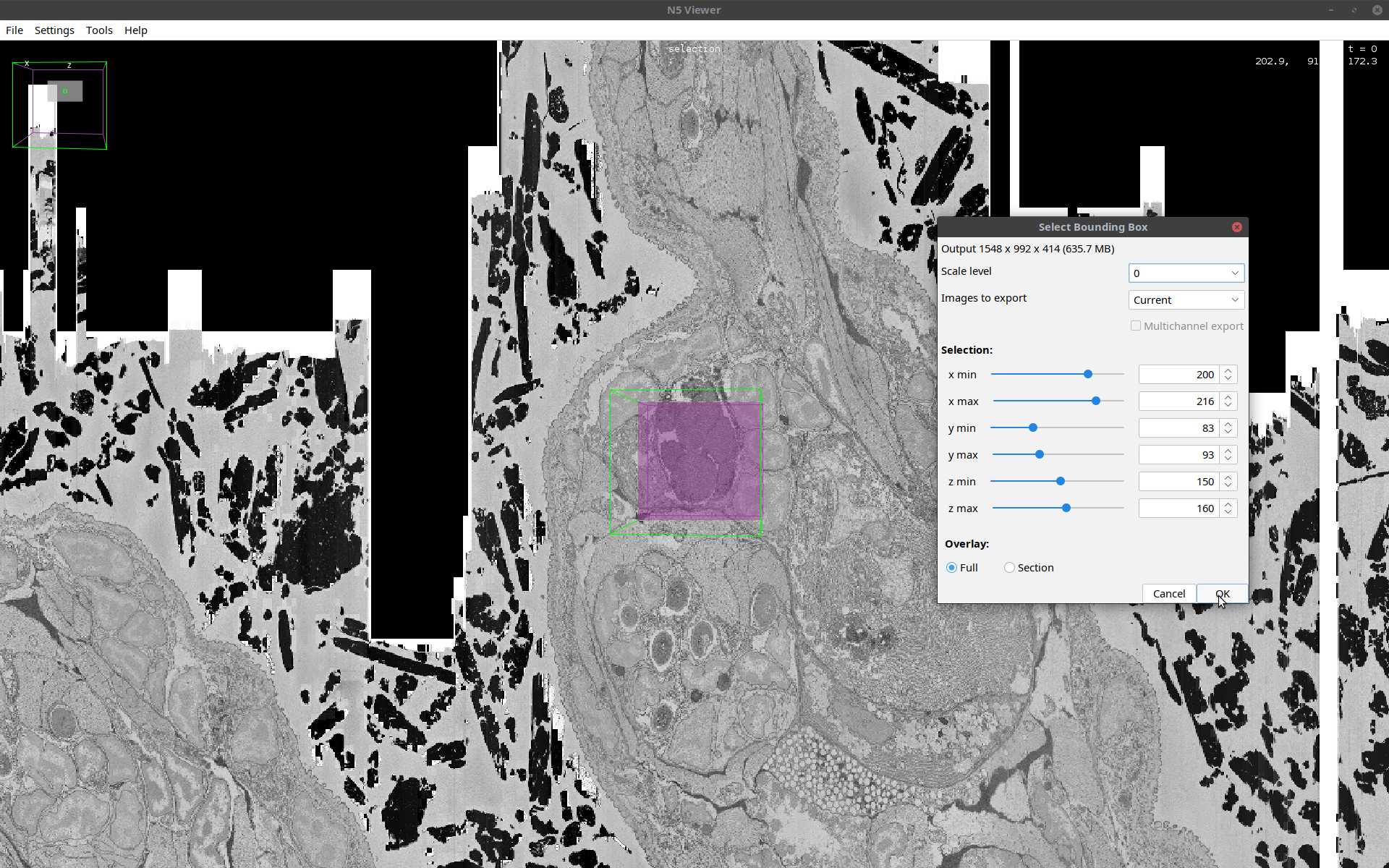
Task: Click the x min slider handle
Action: coord(1088,375)
